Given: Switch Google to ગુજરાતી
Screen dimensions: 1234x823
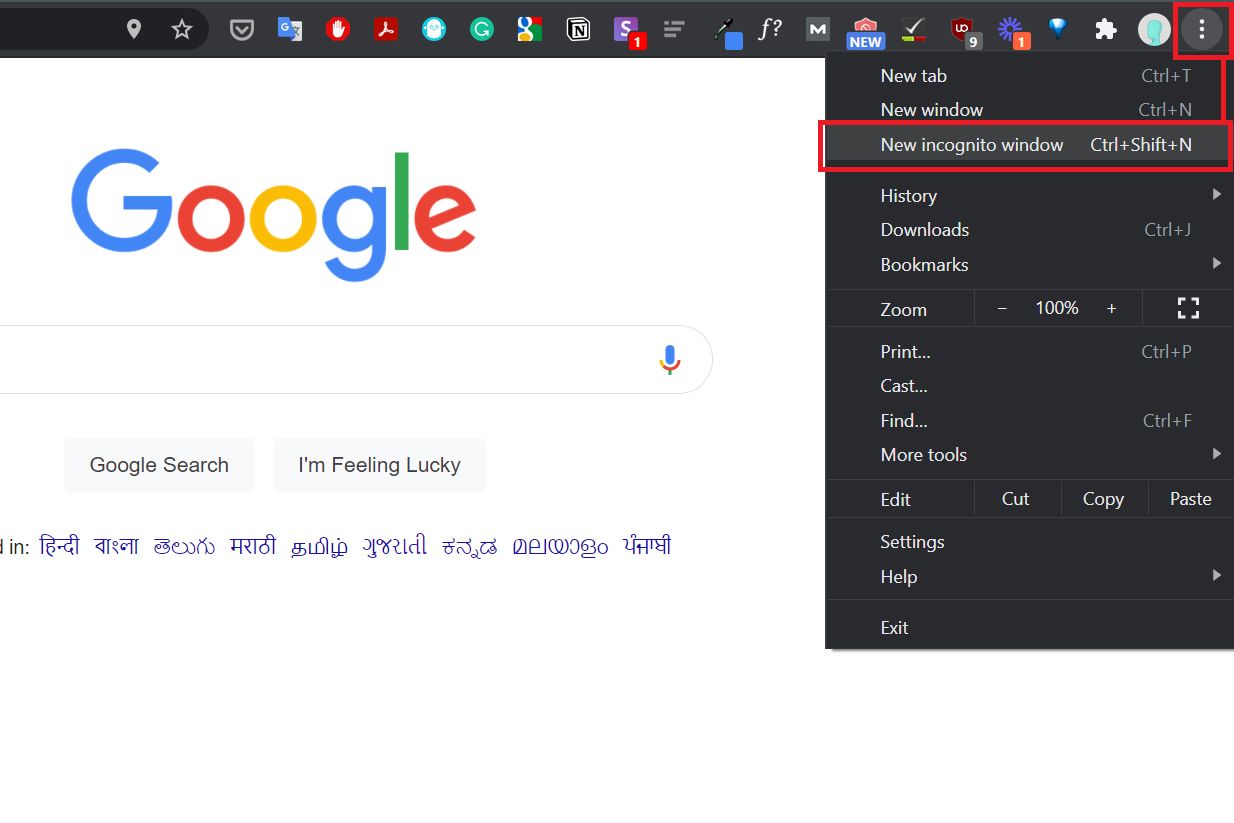Looking at the screenshot, I should point(395,546).
